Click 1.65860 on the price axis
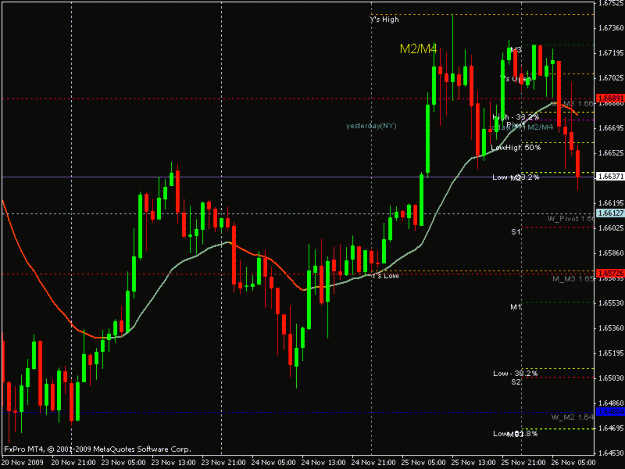The image size is (625, 469). (611, 253)
